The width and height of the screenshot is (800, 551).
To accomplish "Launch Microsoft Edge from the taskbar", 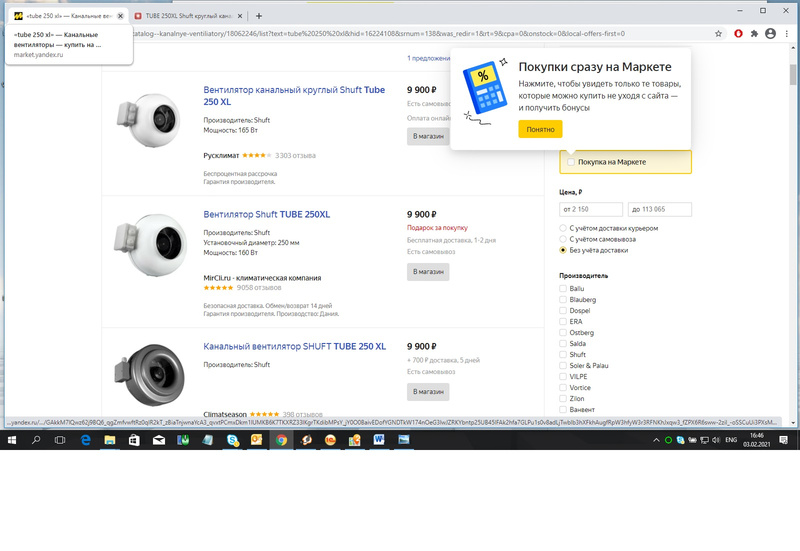I will pyautogui.click(x=85, y=440).
